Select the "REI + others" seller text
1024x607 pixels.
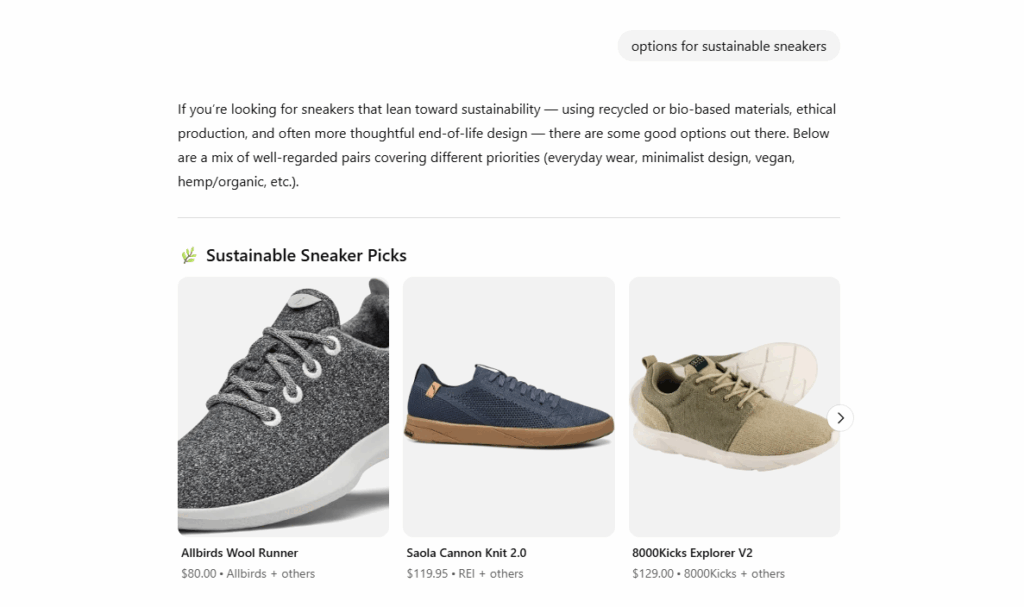(x=491, y=574)
